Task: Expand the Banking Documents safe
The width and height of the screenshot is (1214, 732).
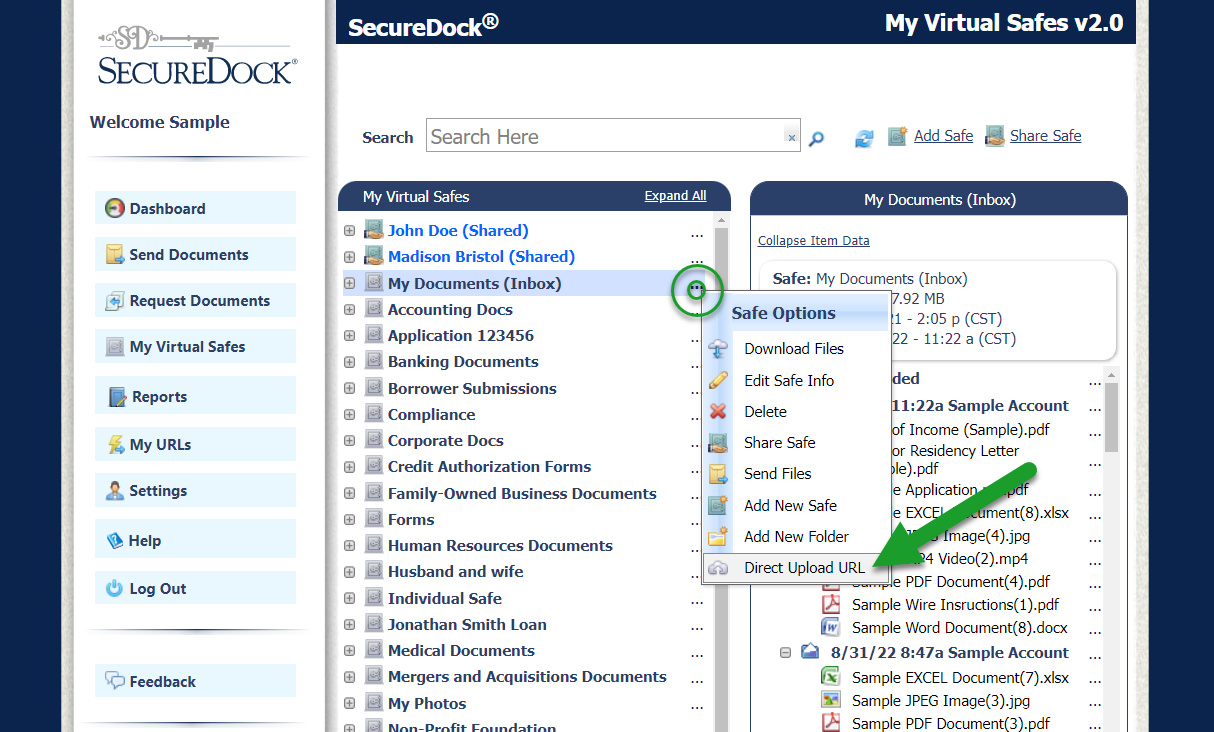Action: click(349, 362)
